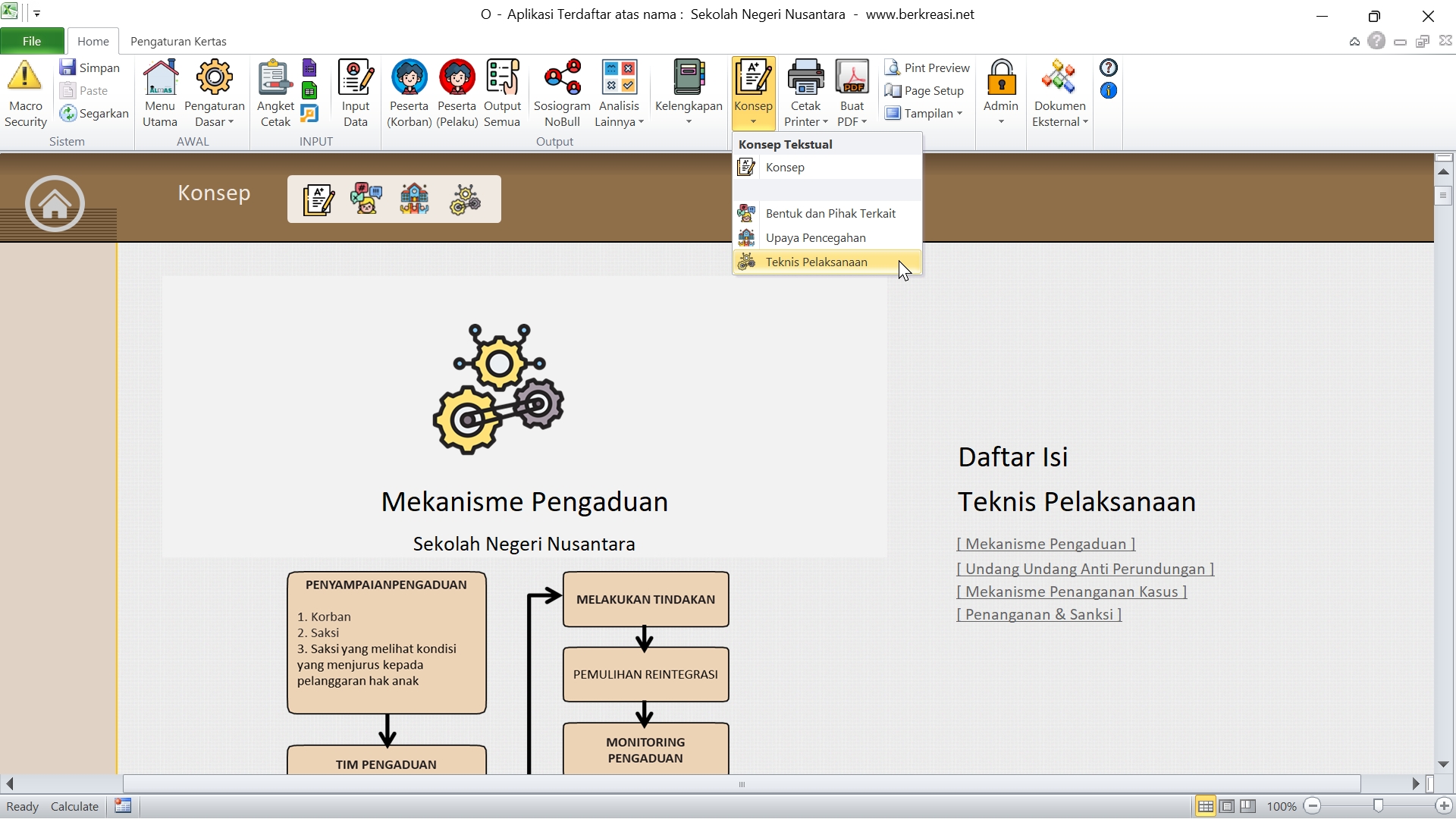
Task: Switch to Normal view in status bar
Action: pyautogui.click(x=1205, y=806)
